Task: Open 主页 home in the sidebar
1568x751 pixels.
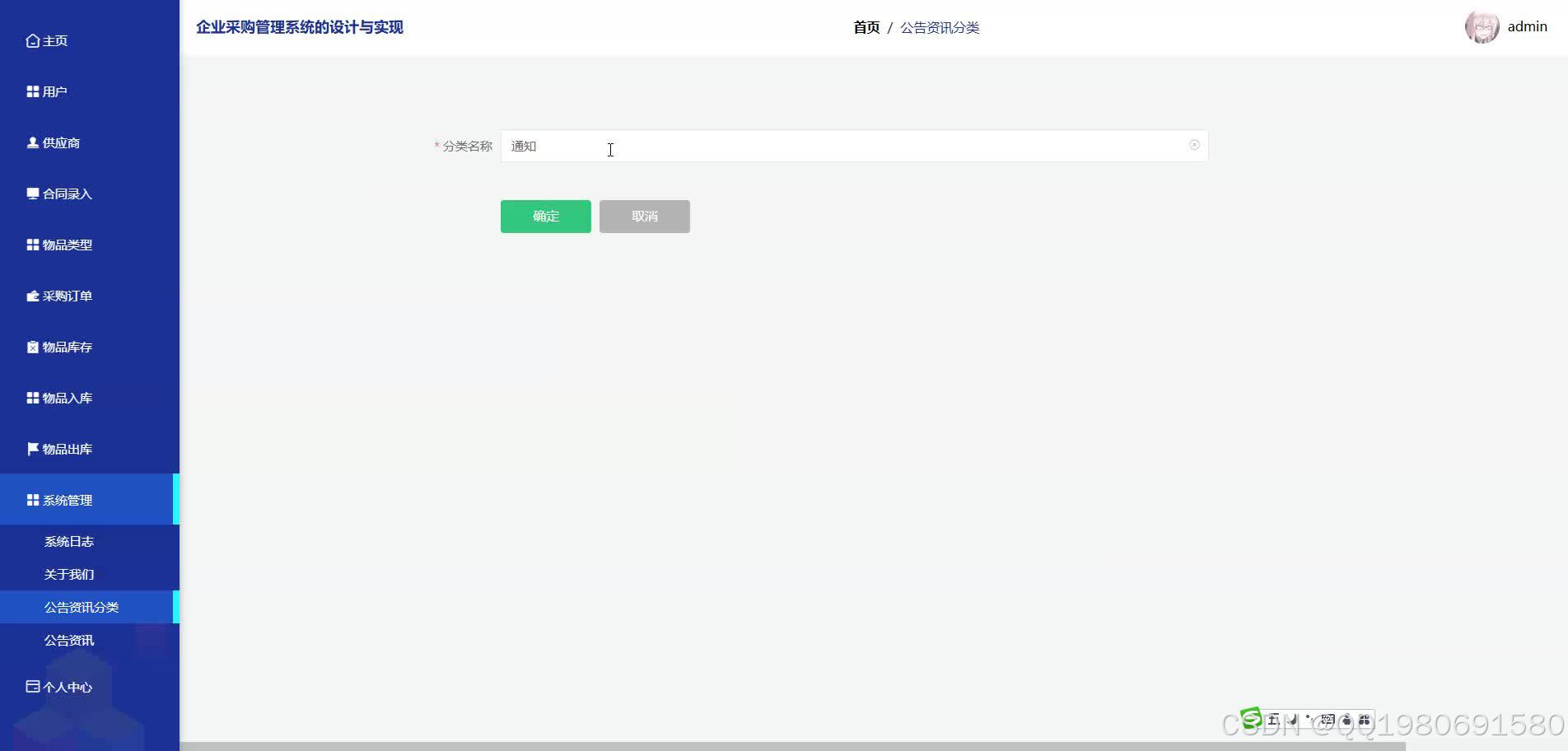Action: coord(47,40)
